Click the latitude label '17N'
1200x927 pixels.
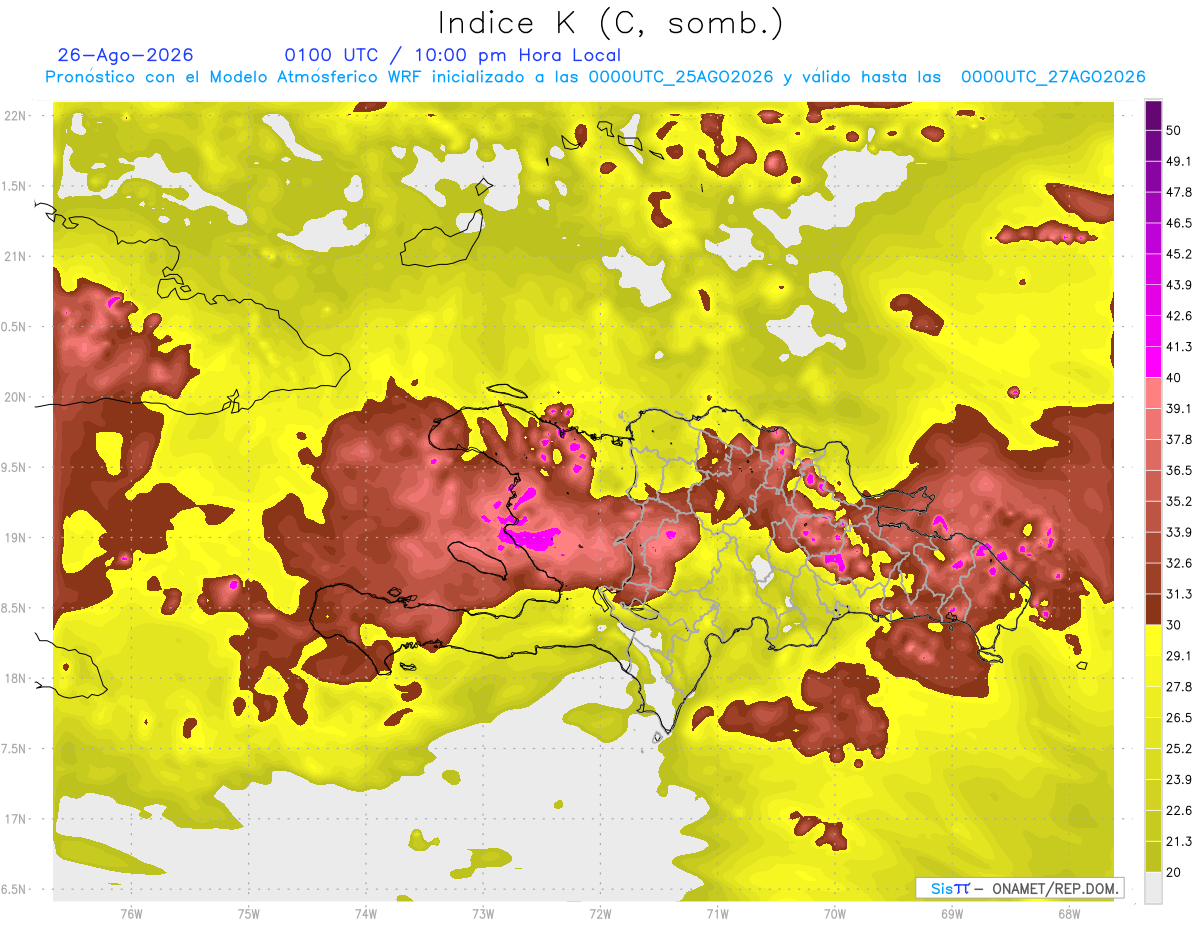(17, 819)
